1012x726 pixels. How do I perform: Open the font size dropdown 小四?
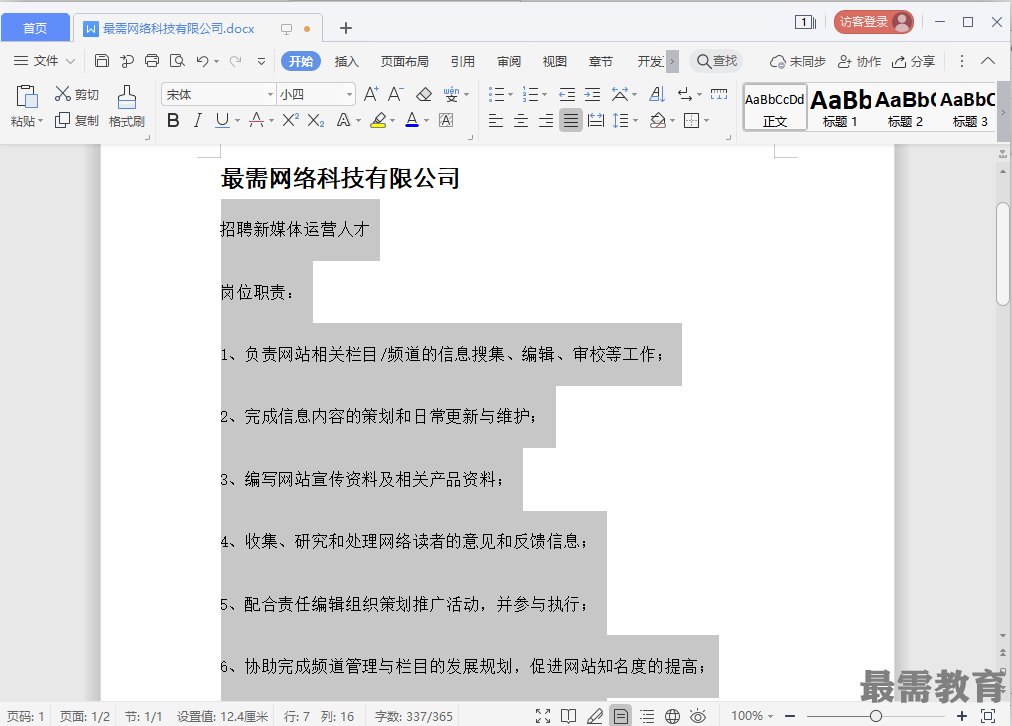point(349,94)
